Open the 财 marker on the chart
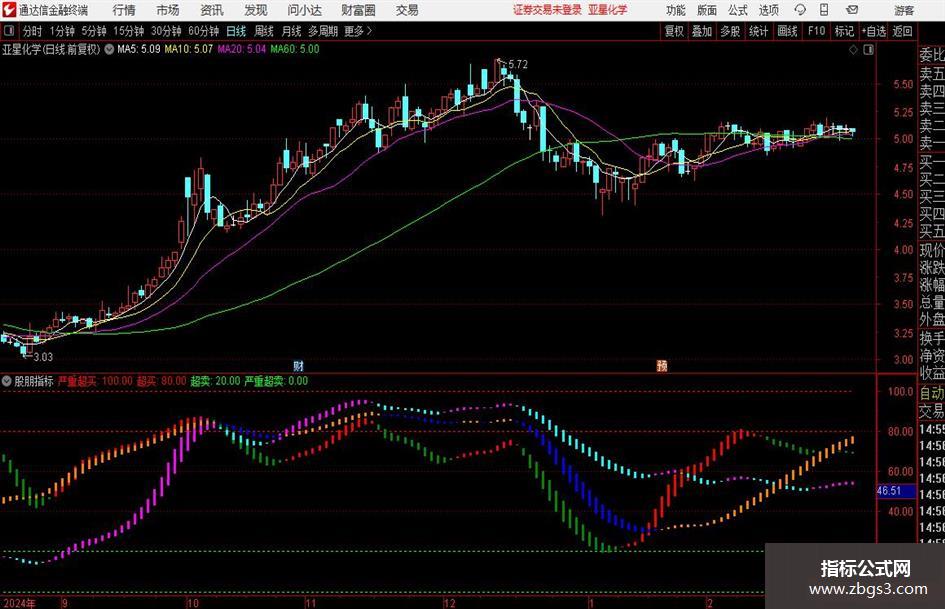 click(x=298, y=365)
